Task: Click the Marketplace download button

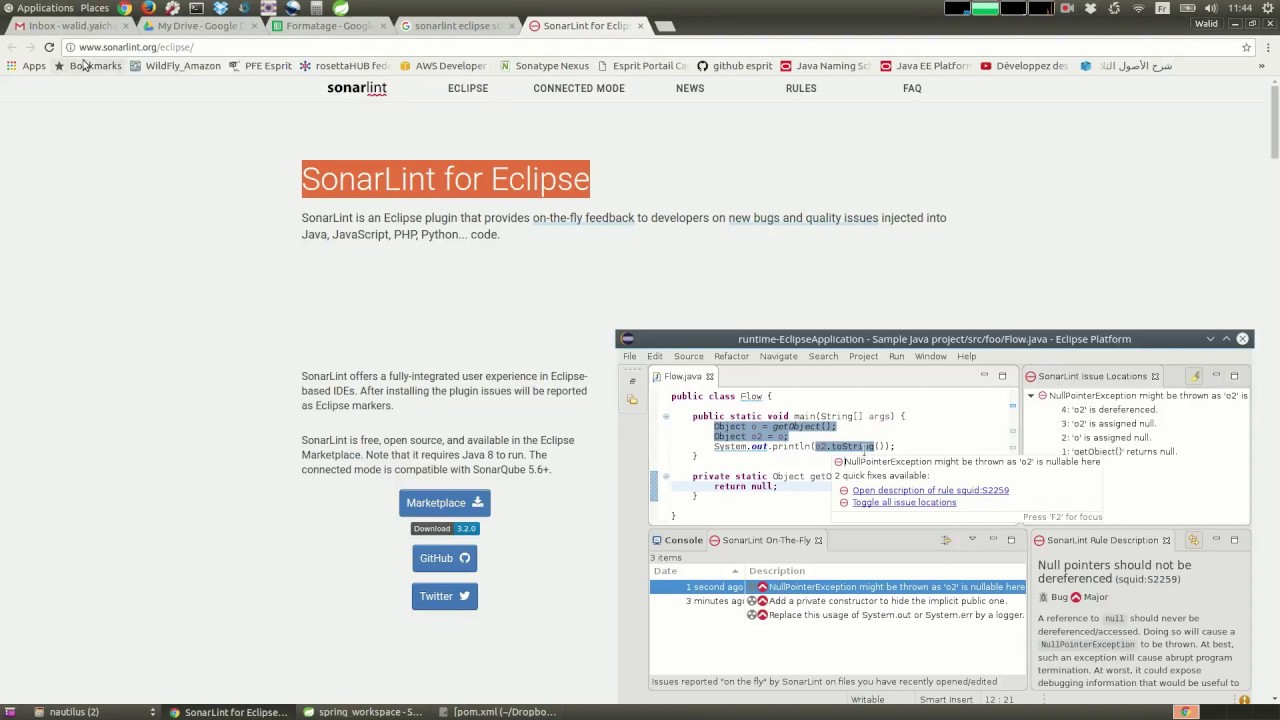Action: (445, 503)
